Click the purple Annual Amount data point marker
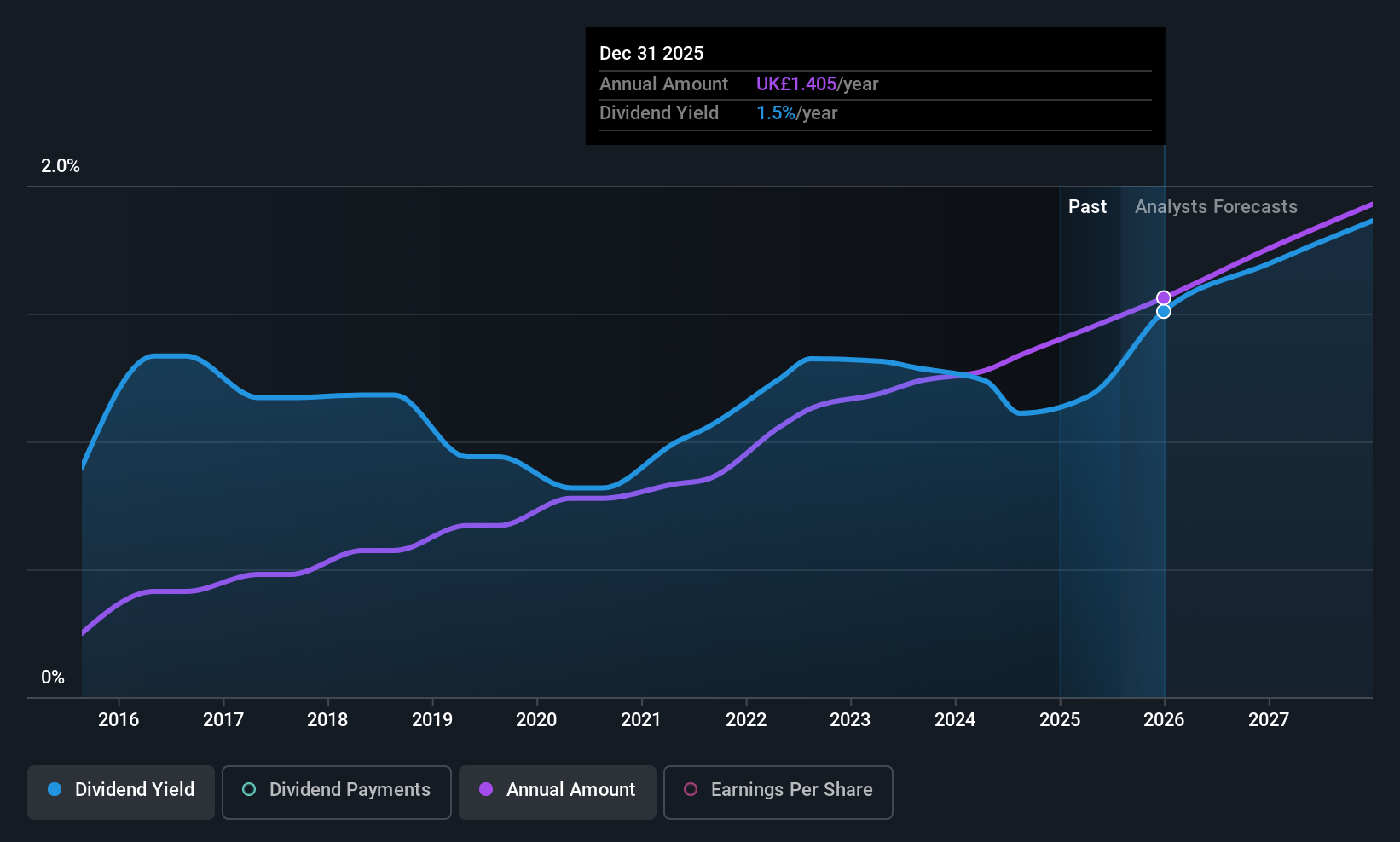The height and width of the screenshot is (842, 1400). [1164, 298]
